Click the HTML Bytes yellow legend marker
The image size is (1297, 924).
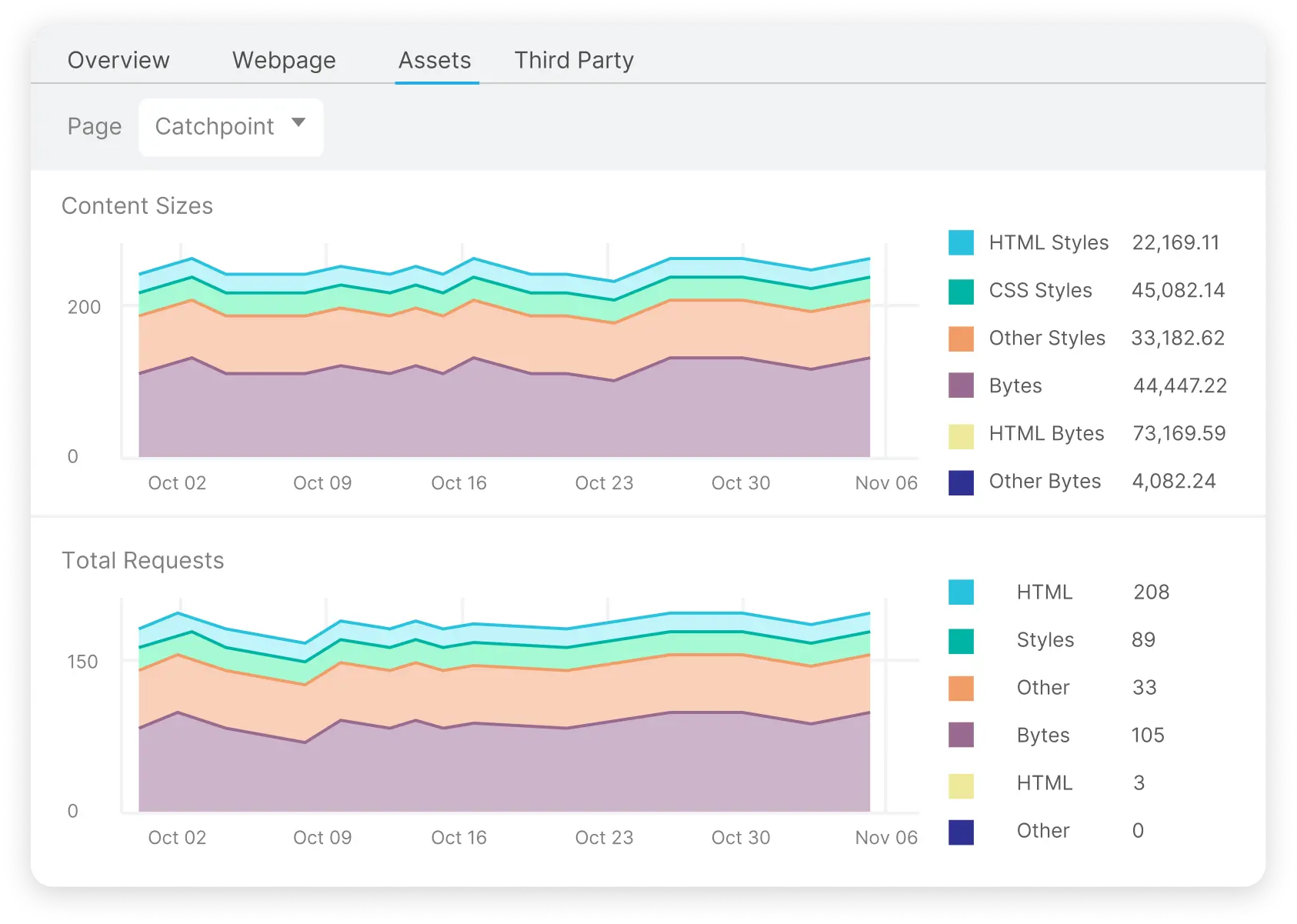point(960,433)
